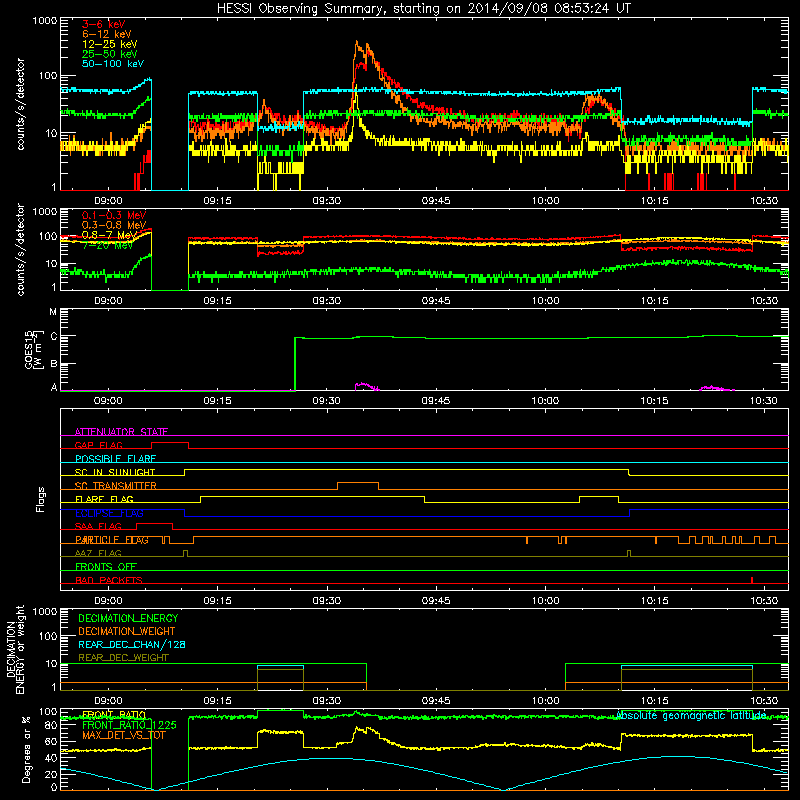Select the GAP_FLAG label
The height and width of the screenshot is (800, 800).
pyautogui.click(x=98, y=445)
